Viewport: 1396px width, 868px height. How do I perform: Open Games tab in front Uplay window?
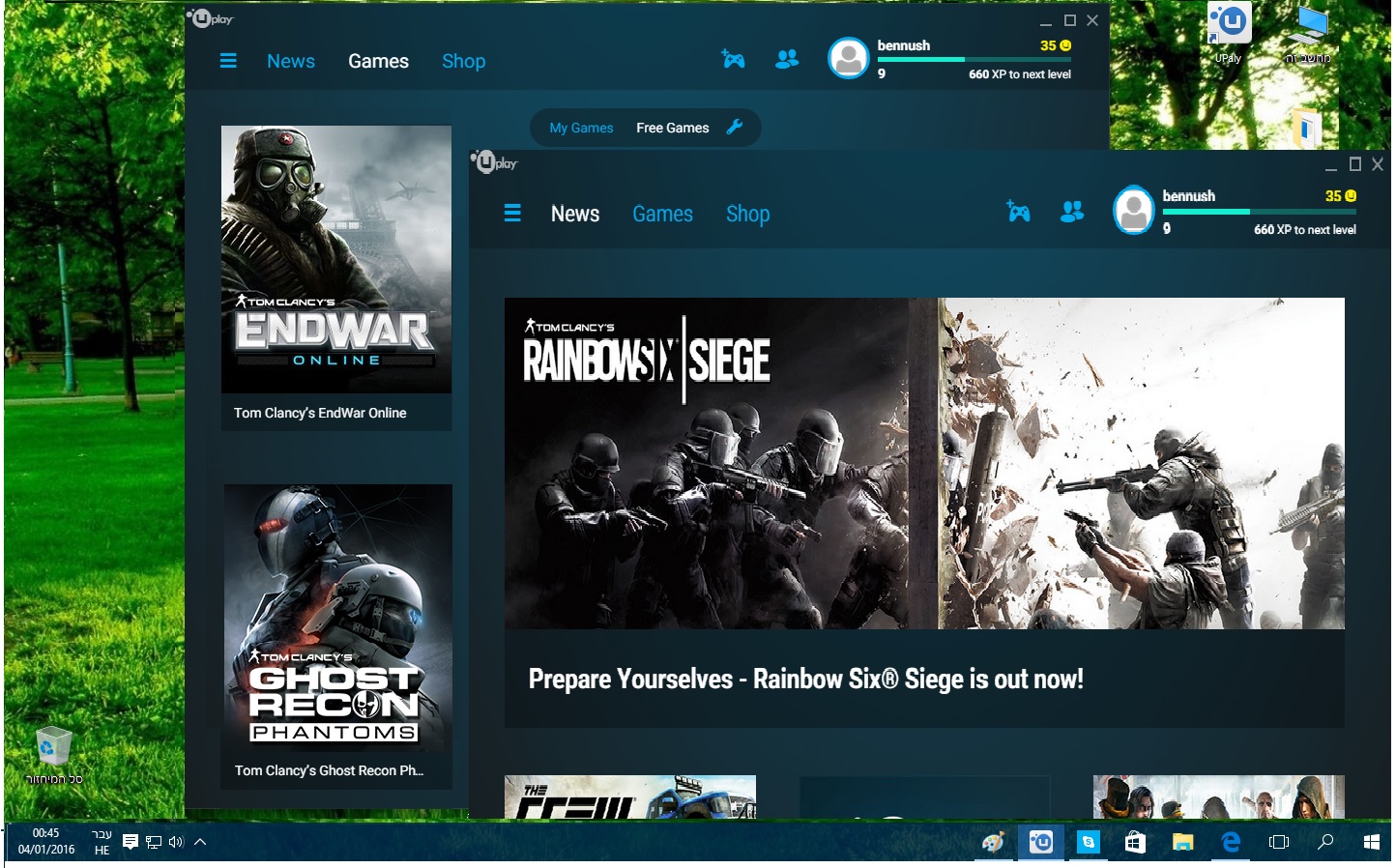pyautogui.click(x=663, y=214)
